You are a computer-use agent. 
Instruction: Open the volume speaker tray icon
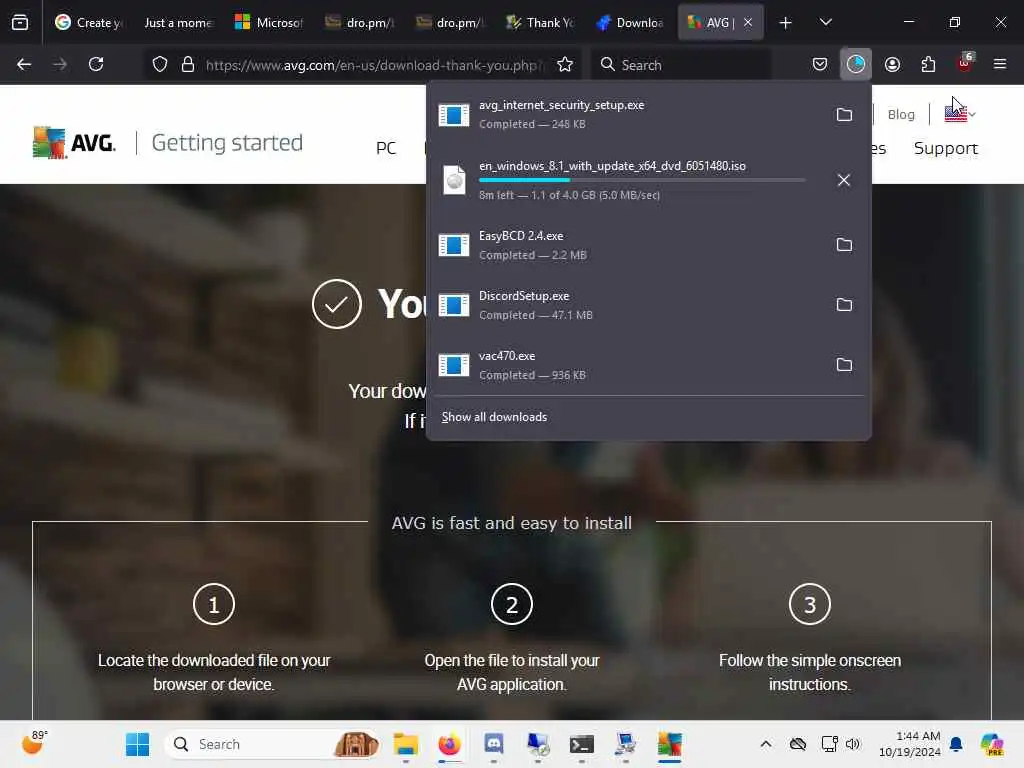coord(853,744)
